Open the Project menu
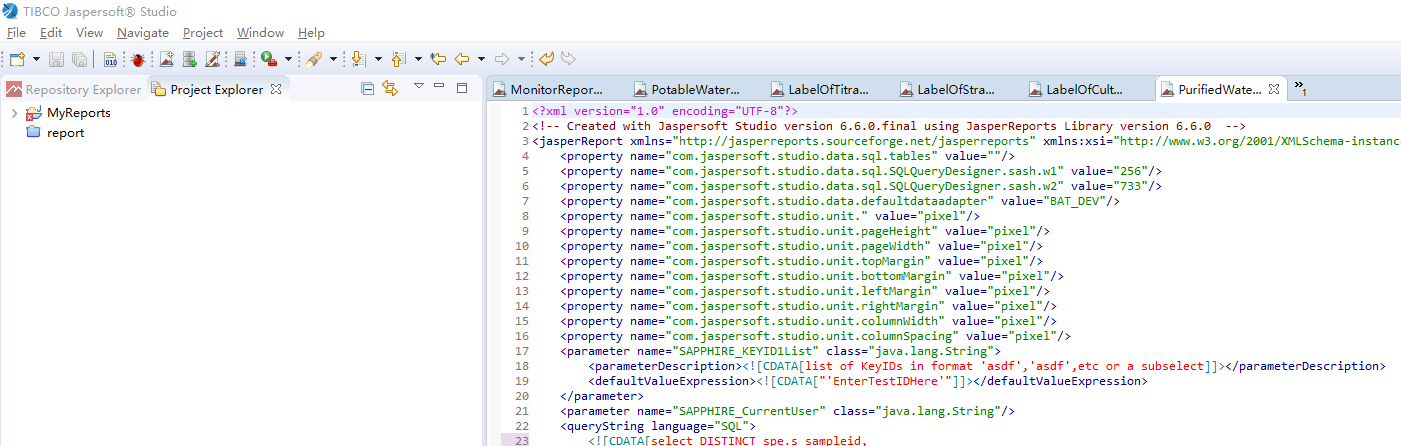 point(203,32)
